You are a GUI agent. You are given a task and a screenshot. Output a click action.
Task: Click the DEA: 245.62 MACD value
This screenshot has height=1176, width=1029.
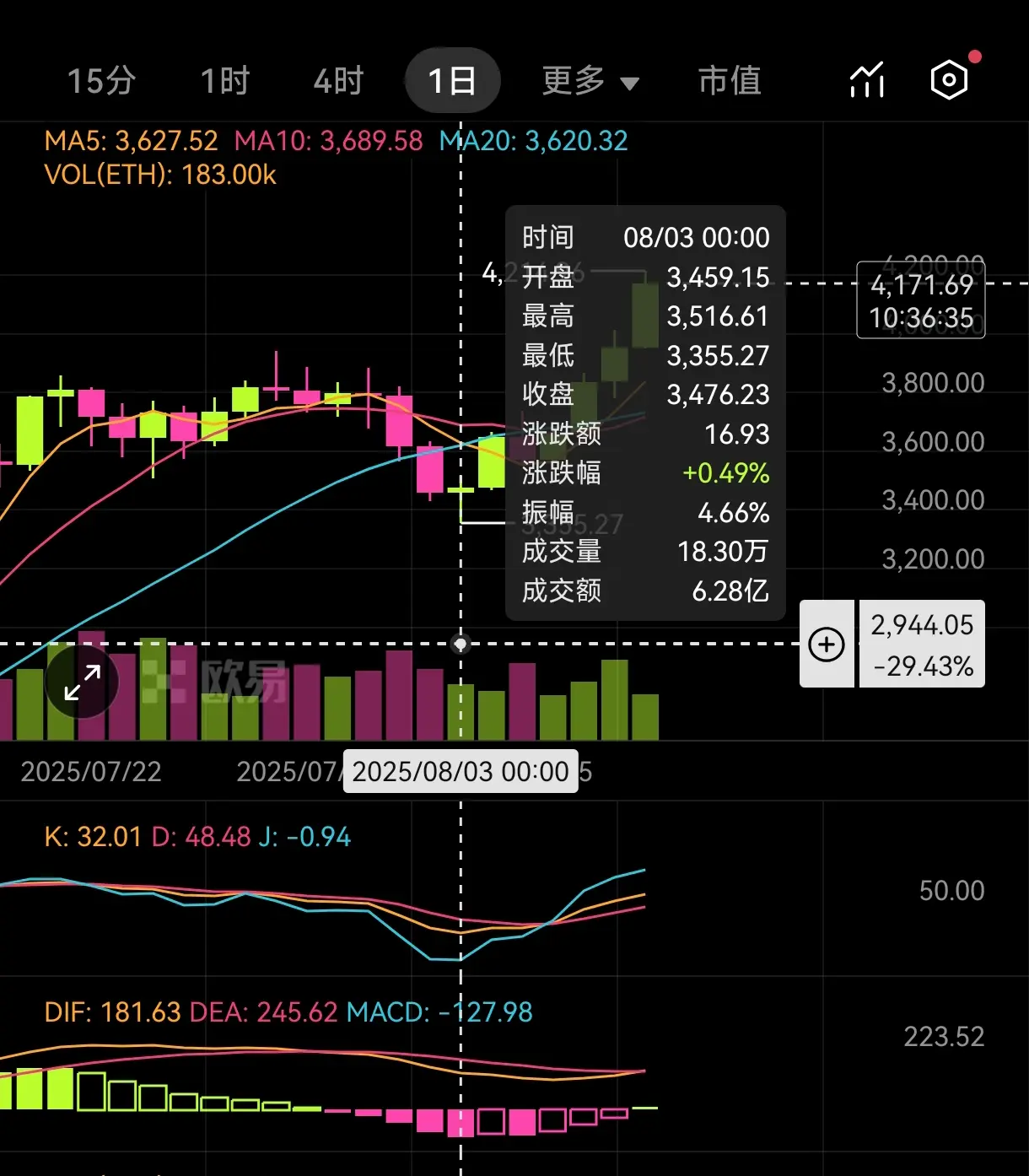(264, 1011)
